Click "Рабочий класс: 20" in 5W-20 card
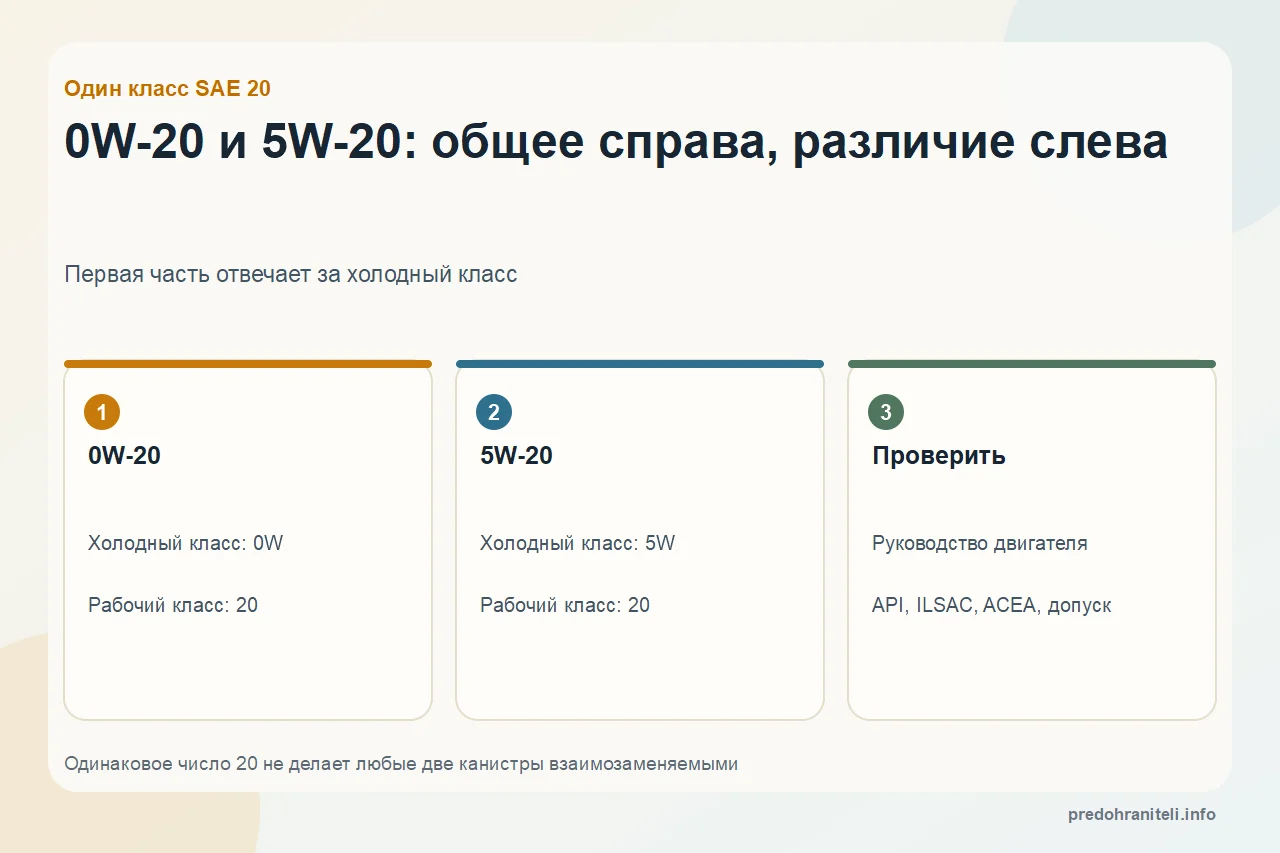Screen dimensions: 1280x853 tap(565, 605)
